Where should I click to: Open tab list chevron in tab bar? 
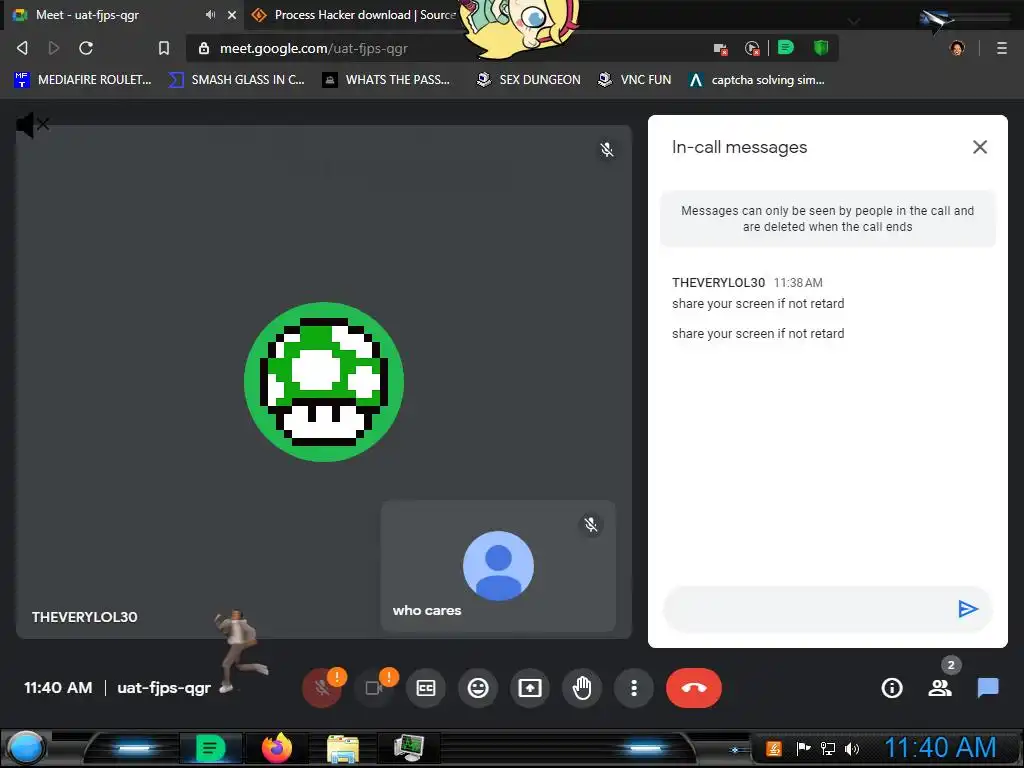click(853, 22)
